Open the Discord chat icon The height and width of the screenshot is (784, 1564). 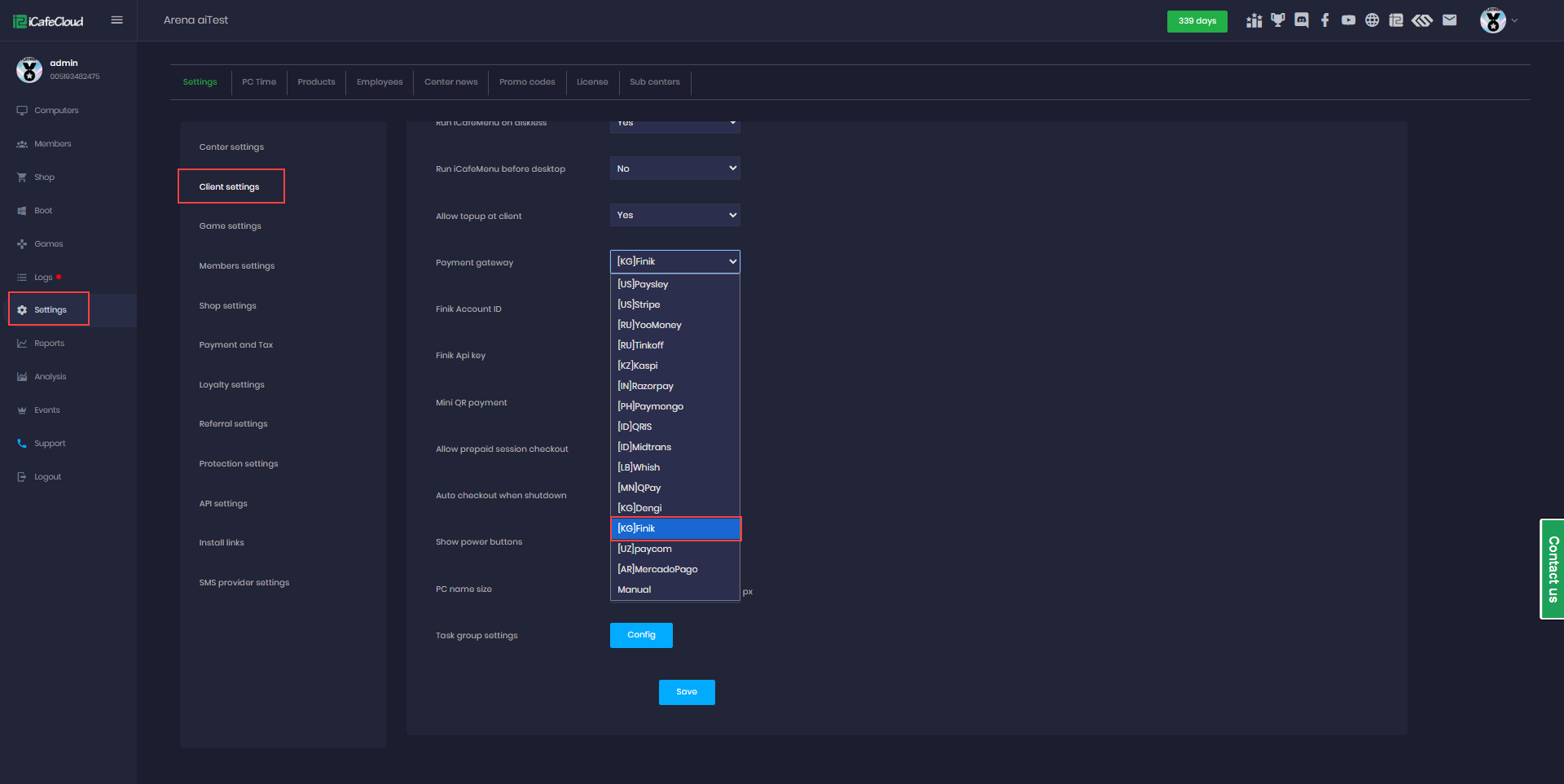click(x=1301, y=20)
